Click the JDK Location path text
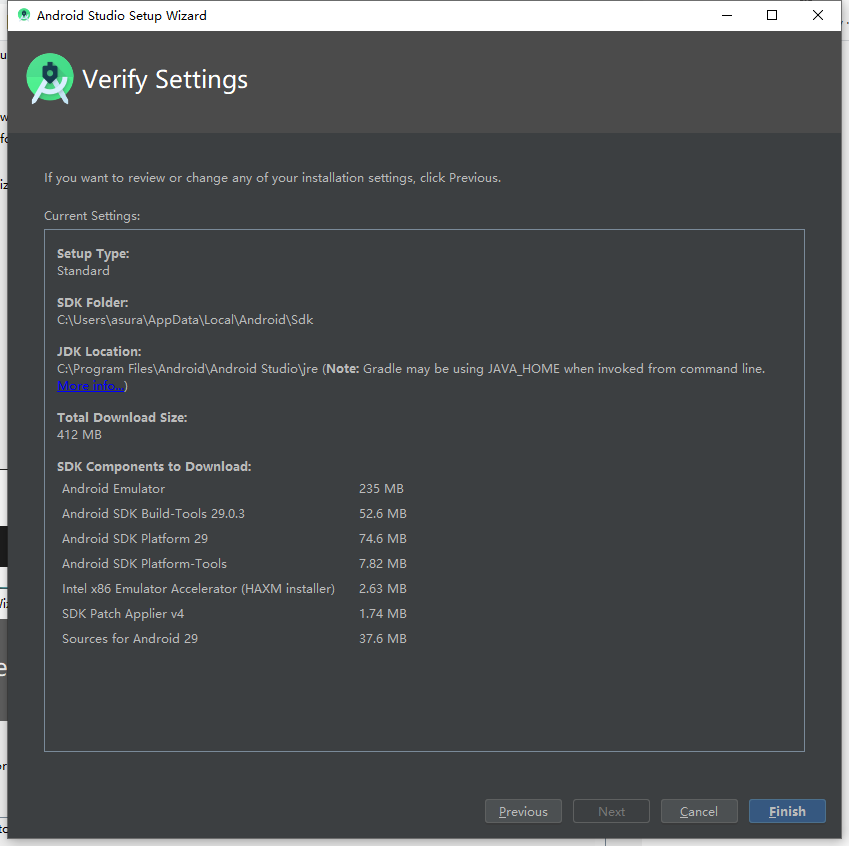The width and height of the screenshot is (849, 846). [188, 369]
